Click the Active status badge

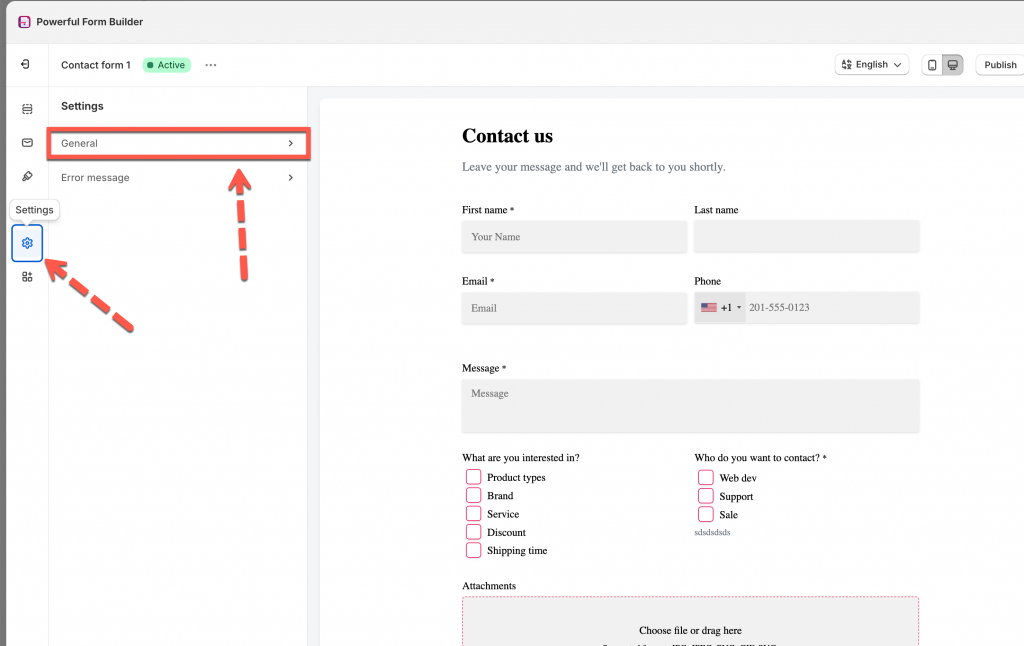pos(166,65)
